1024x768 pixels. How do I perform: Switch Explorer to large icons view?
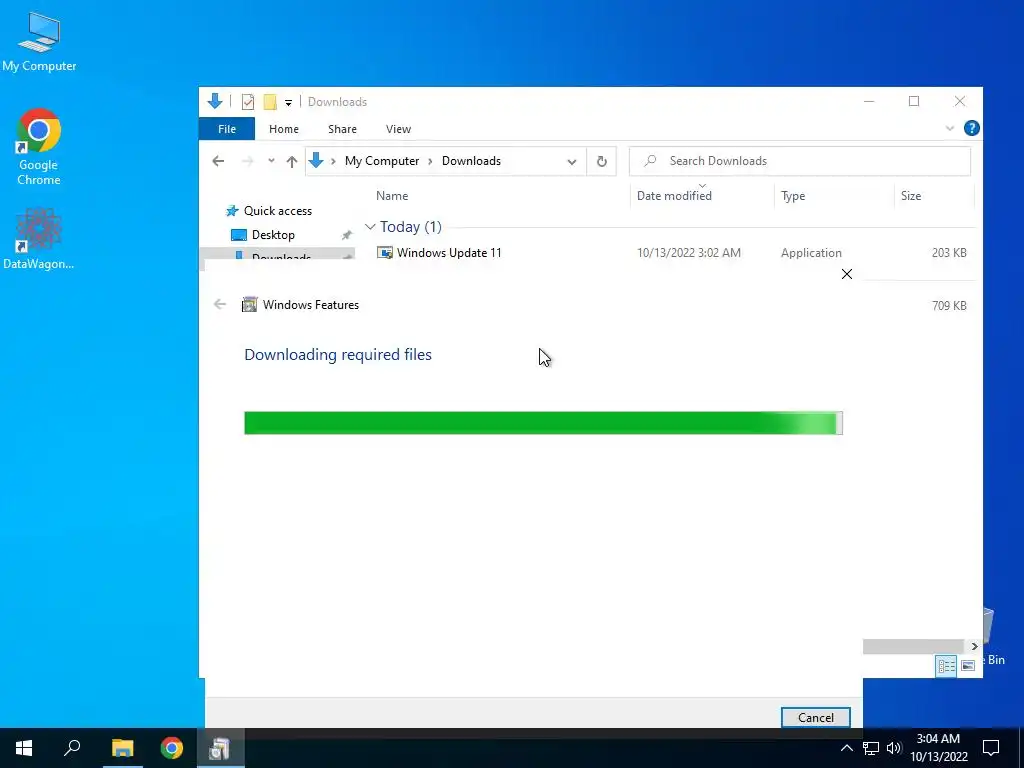[x=968, y=666]
